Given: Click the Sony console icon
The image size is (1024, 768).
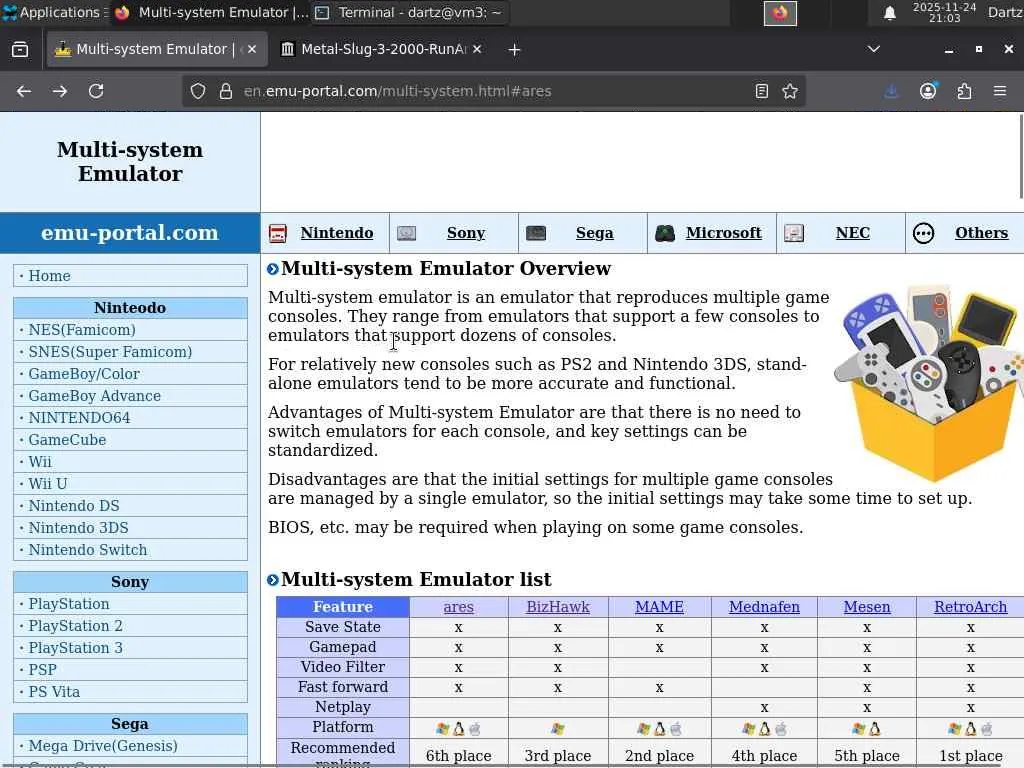Looking at the screenshot, I should pos(406,233).
